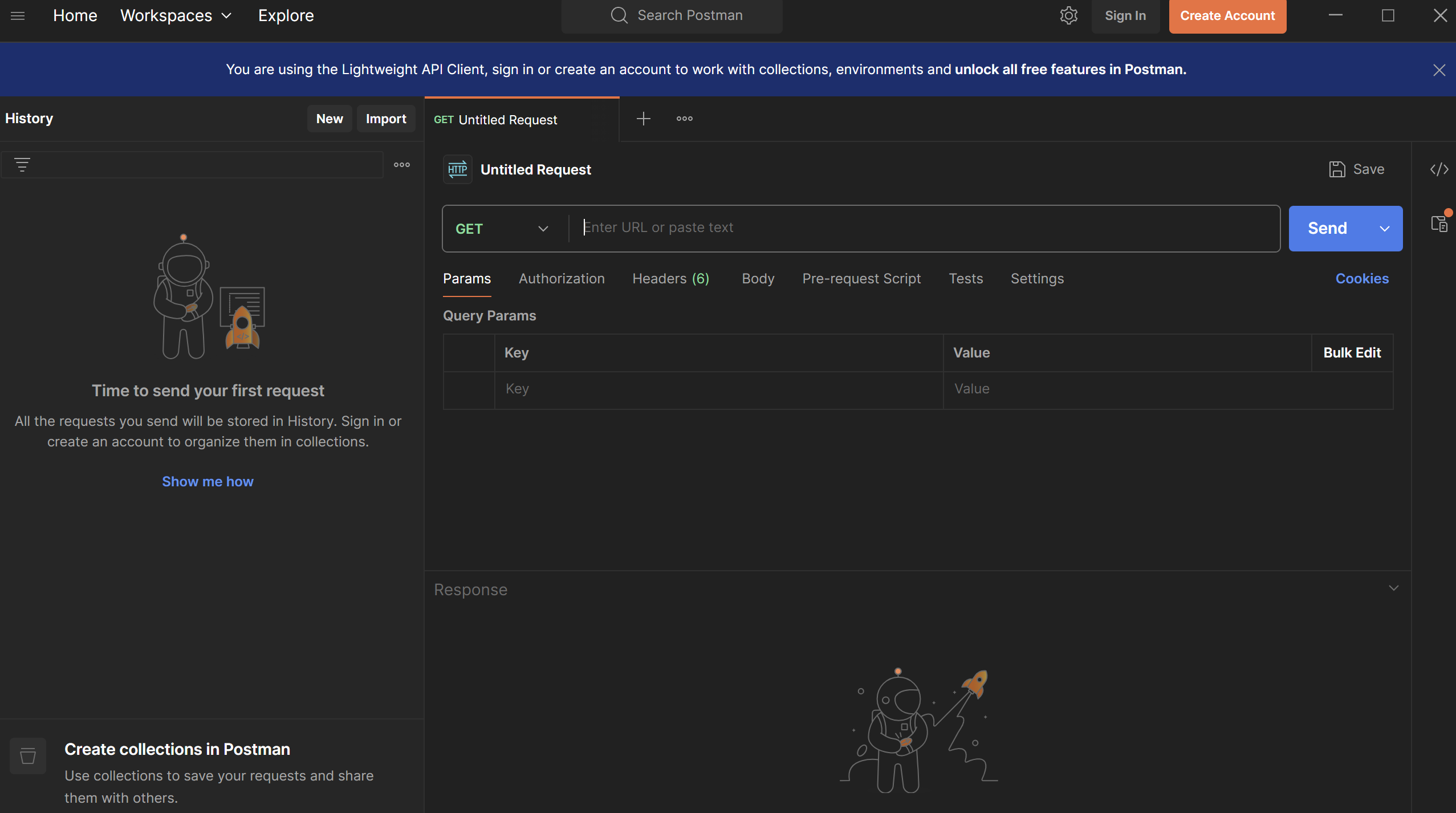Switch to the Authorization tab
The image size is (1456, 813).
(x=562, y=279)
